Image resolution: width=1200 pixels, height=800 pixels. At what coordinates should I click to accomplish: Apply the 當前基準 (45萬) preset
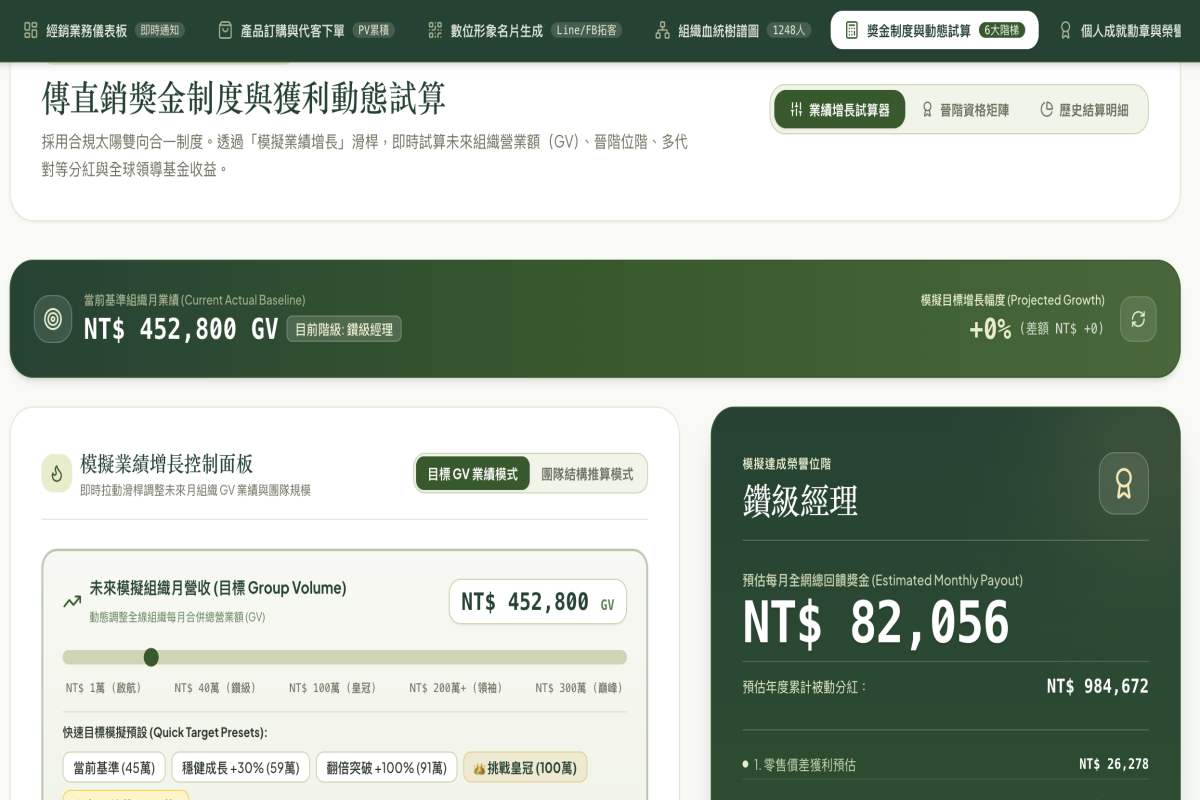pyautogui.click(x=114, y=768)
